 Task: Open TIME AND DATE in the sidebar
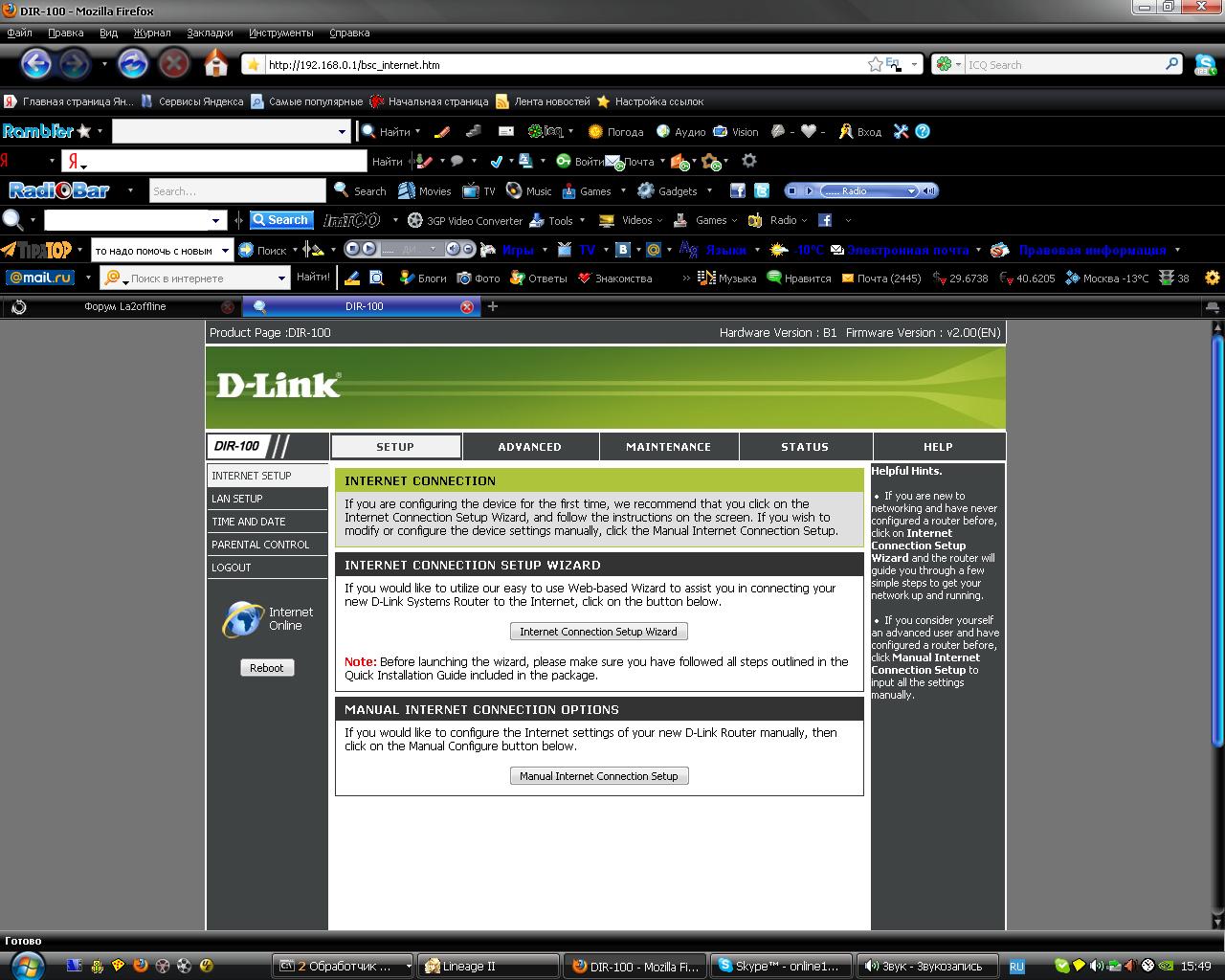(267, 522)
